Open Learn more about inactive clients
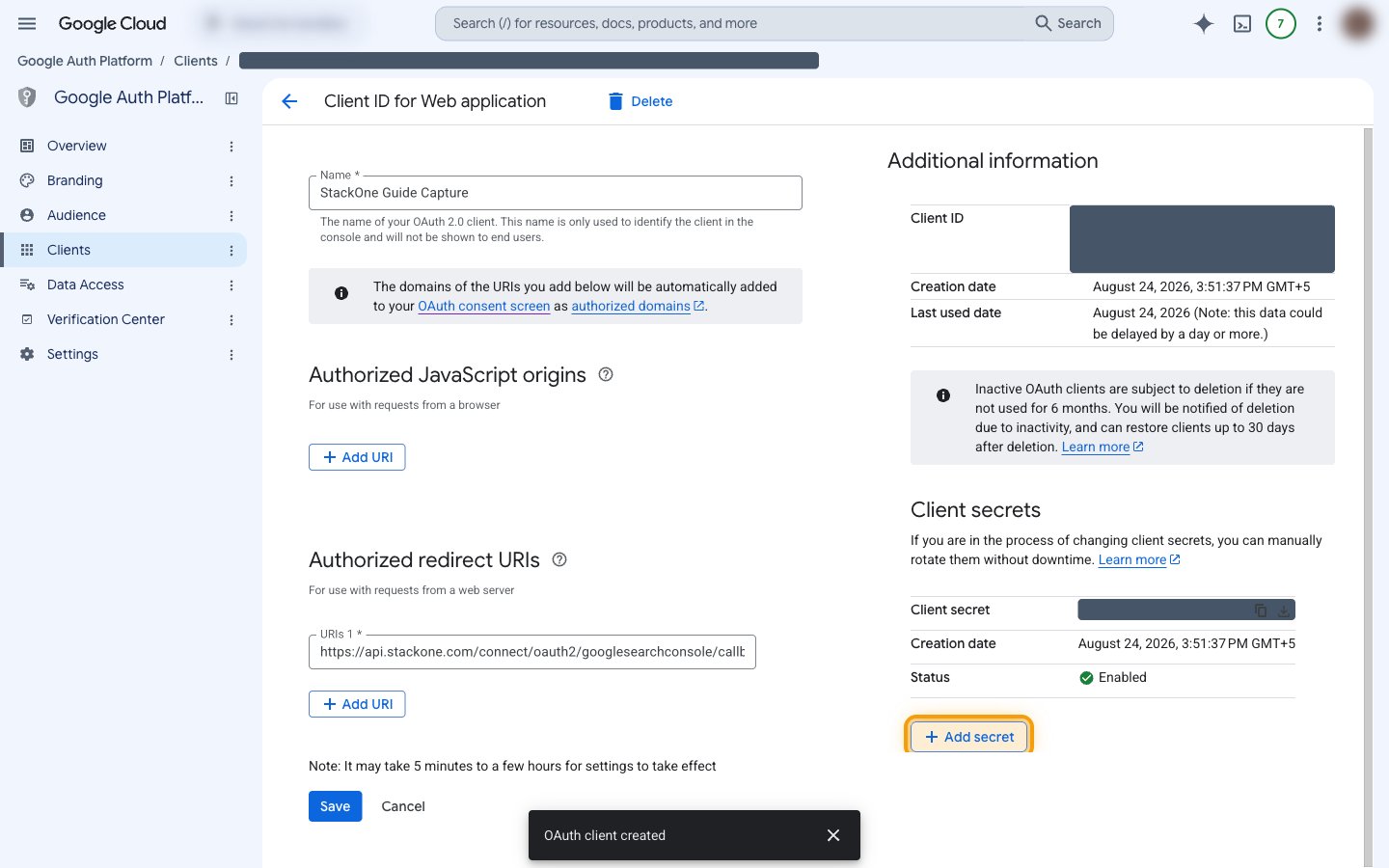This screenshot has width=1389, height=868. (x=1103, y=447)
